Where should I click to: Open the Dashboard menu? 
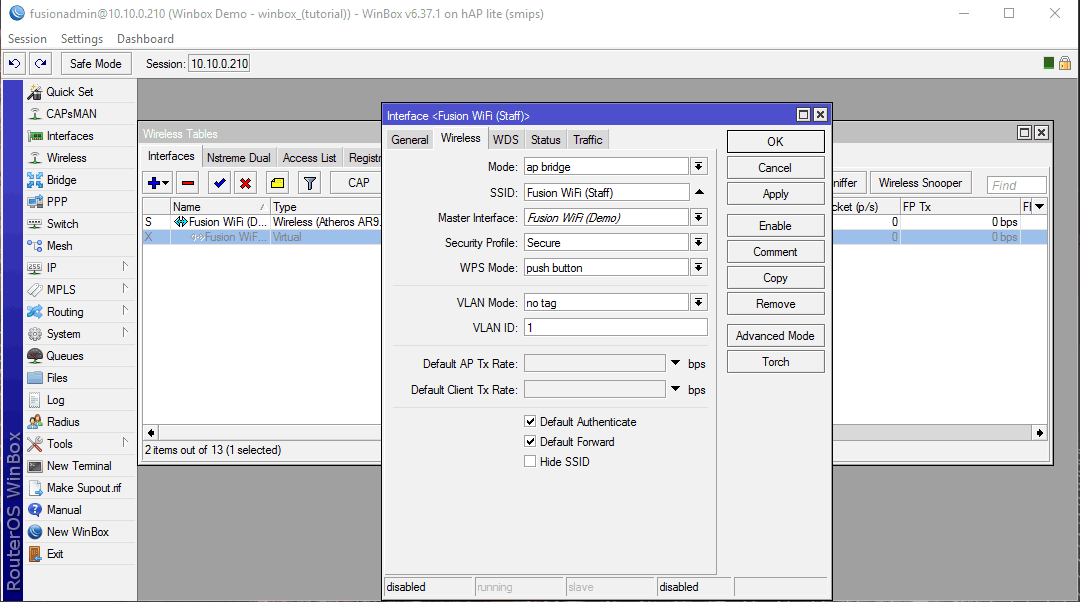coord(145,39)
